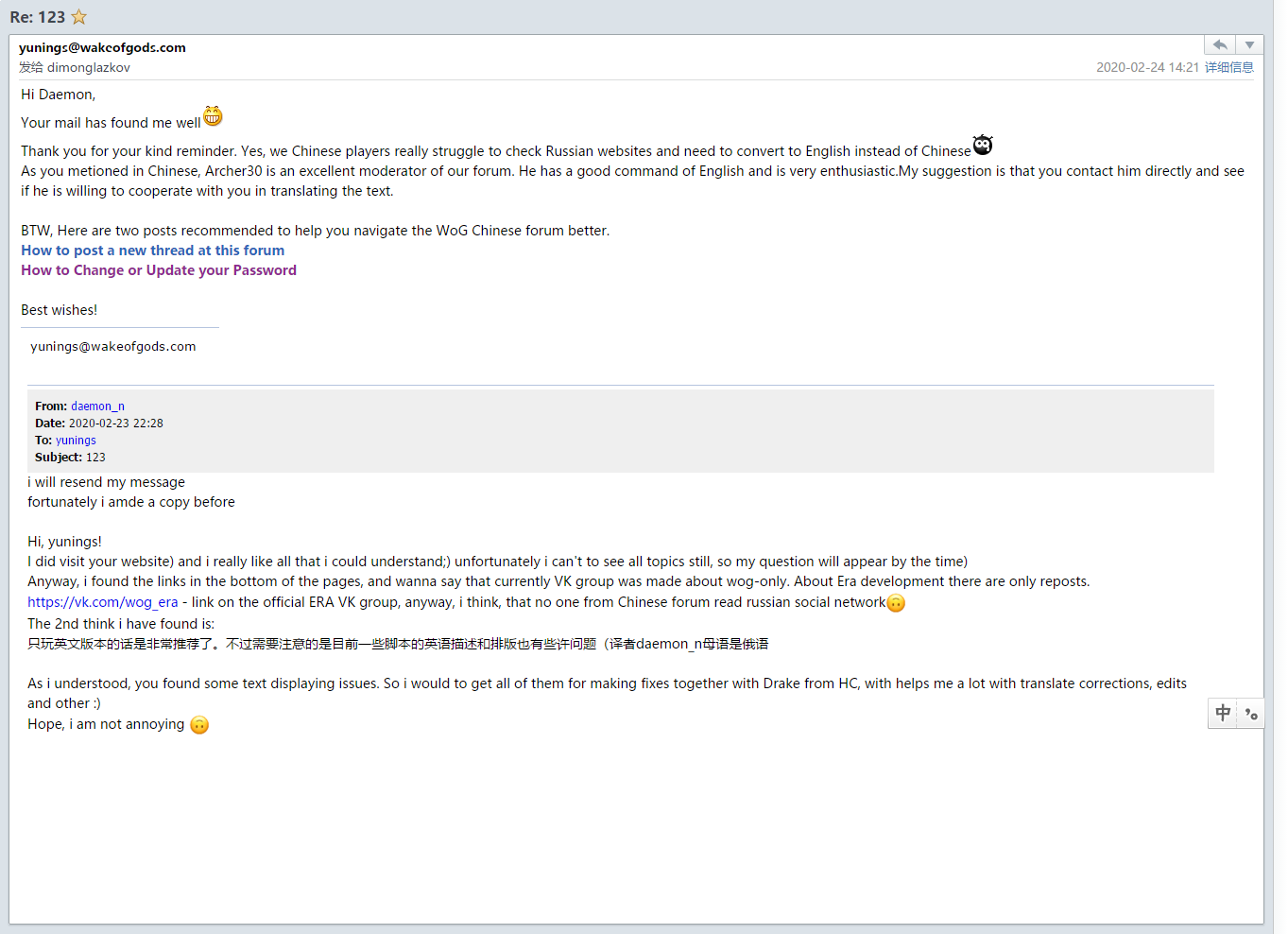1288x934 pixels.
Task: Toggle the 中 Chinese input mode button
Action: click(x=1223, y=713)
